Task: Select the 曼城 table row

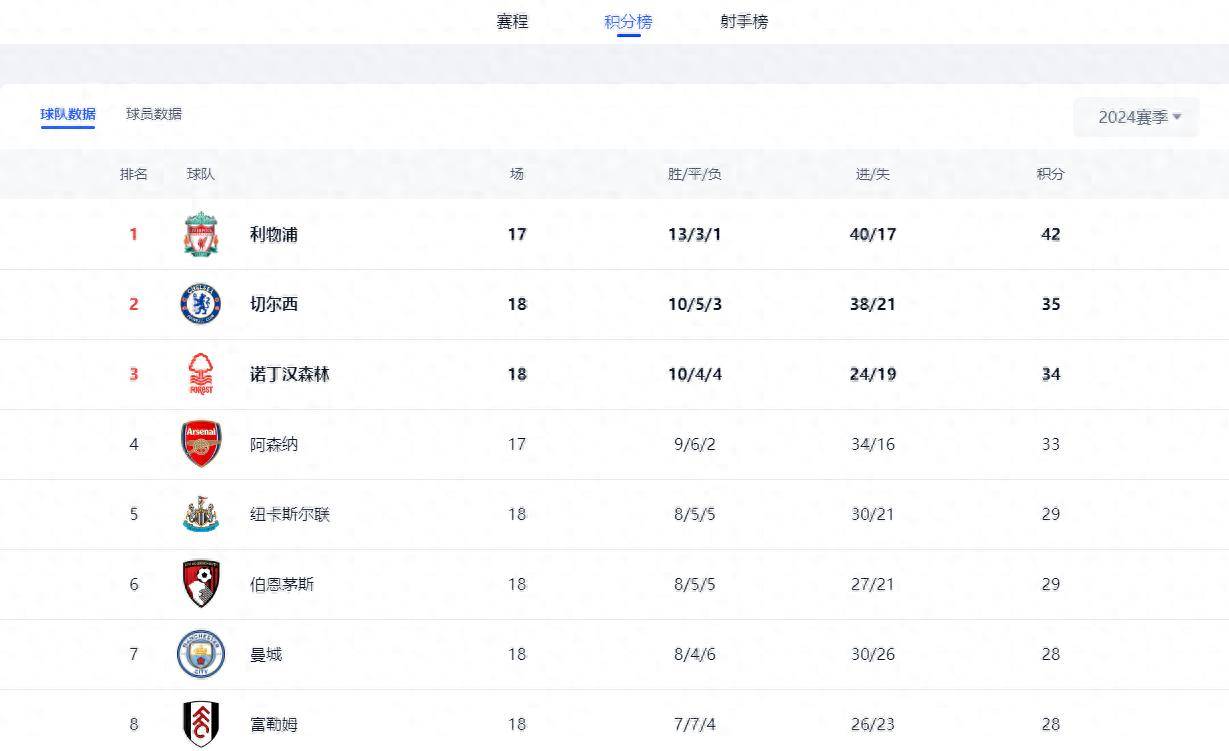Action: pyautogui.click(x=614, y=654)
